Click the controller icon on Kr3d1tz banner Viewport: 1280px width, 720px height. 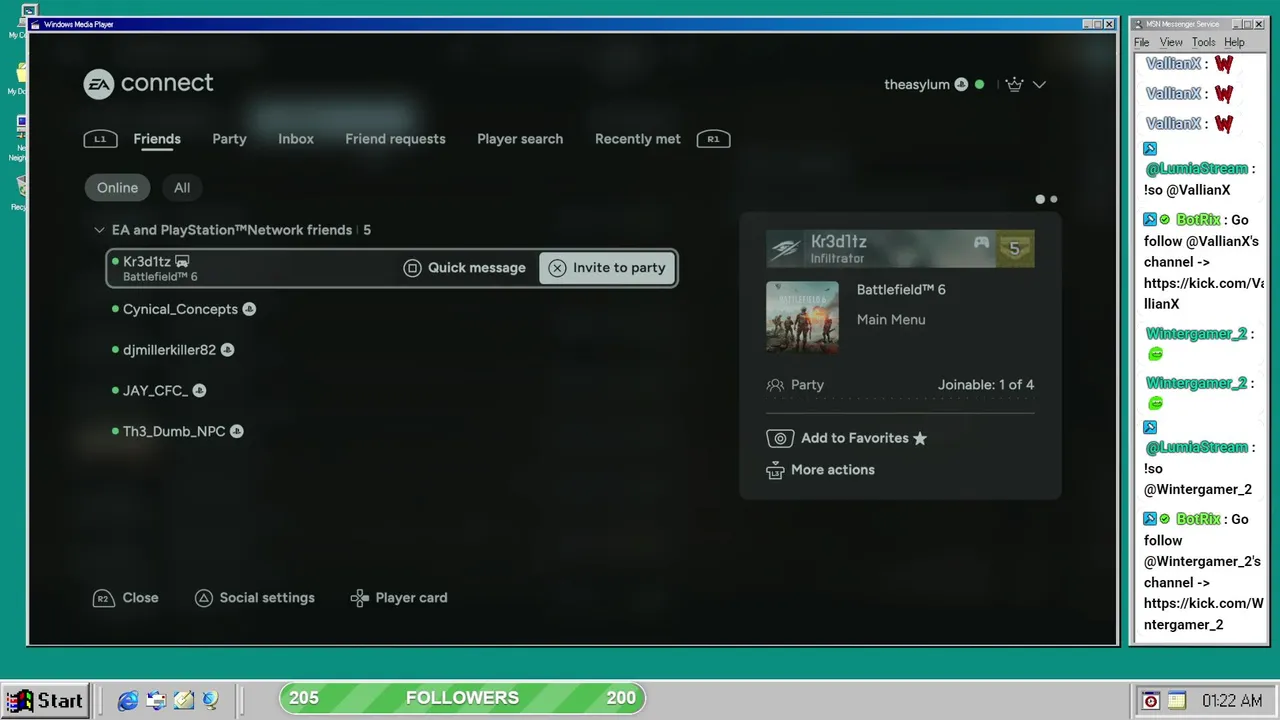[982, 242]
